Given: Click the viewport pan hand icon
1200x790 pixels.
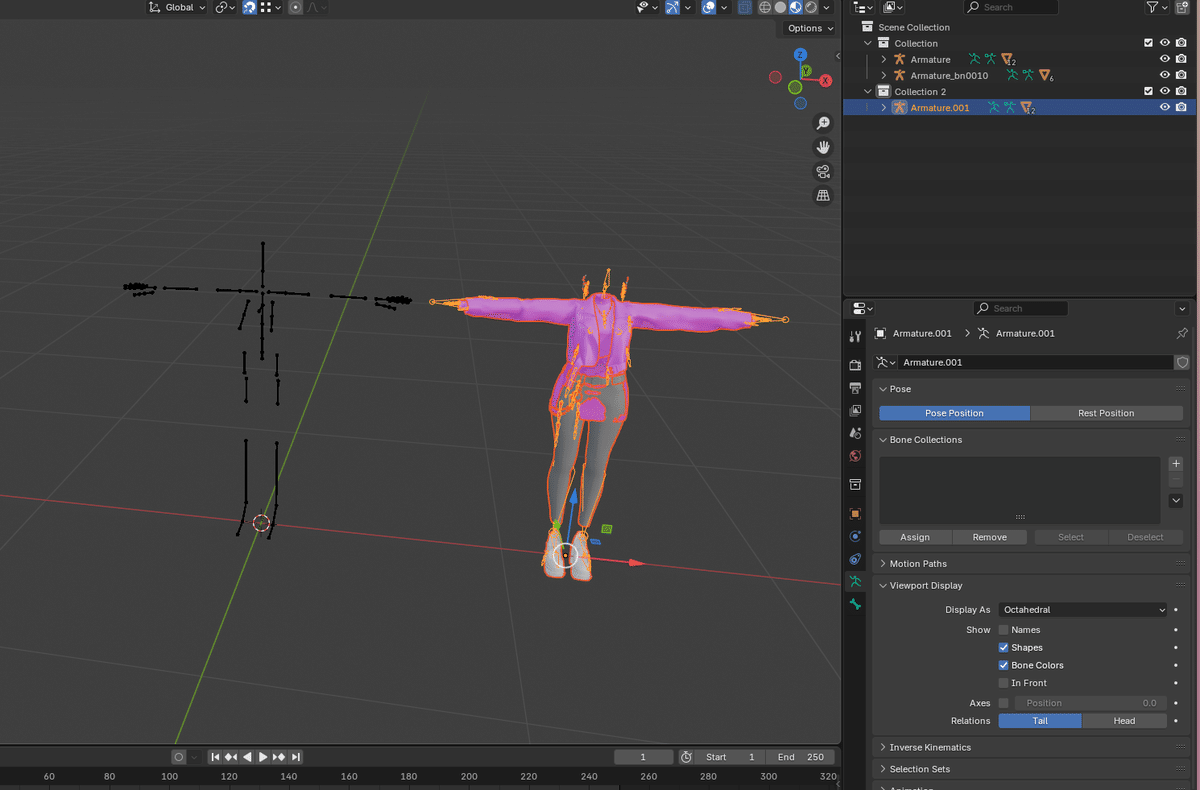Looking at the screenshot, I should 823,147.
